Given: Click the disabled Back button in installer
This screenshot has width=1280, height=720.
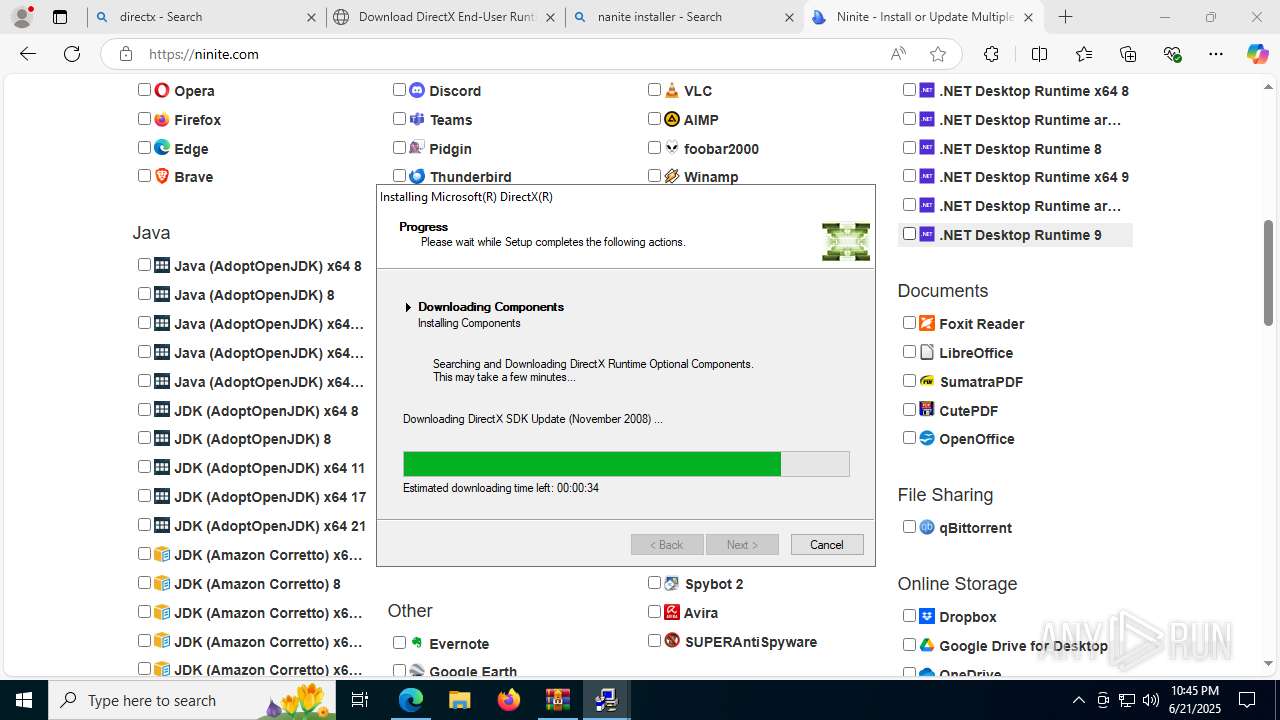Looking at the screenshot, I should point(667,544).
